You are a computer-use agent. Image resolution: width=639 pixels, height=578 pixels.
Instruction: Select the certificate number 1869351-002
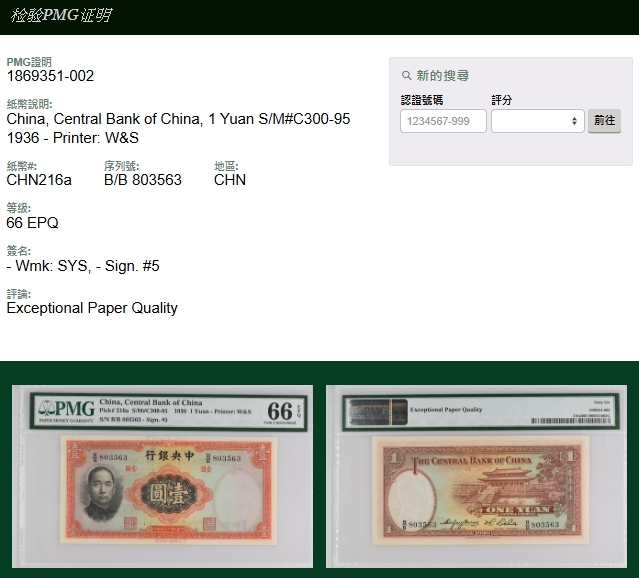coord(50,76)
